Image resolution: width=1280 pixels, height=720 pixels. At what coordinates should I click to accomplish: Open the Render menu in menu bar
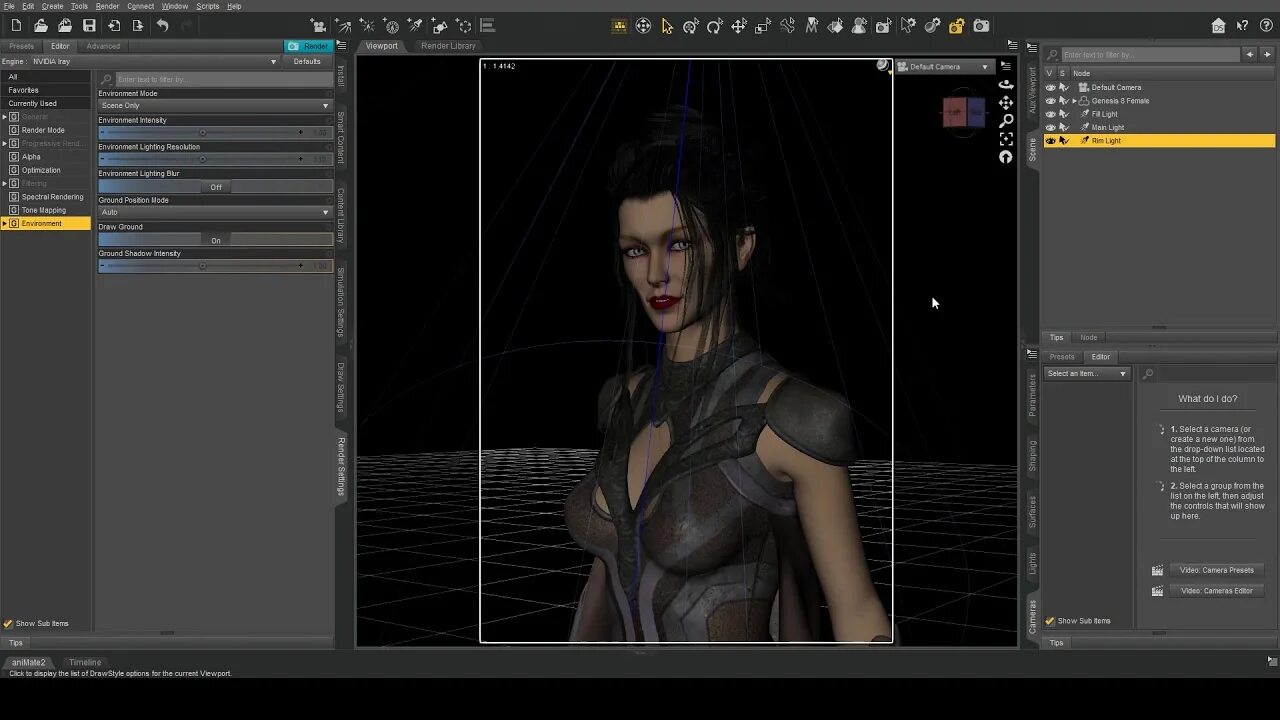pyautogui.click(x=107, y=6)
